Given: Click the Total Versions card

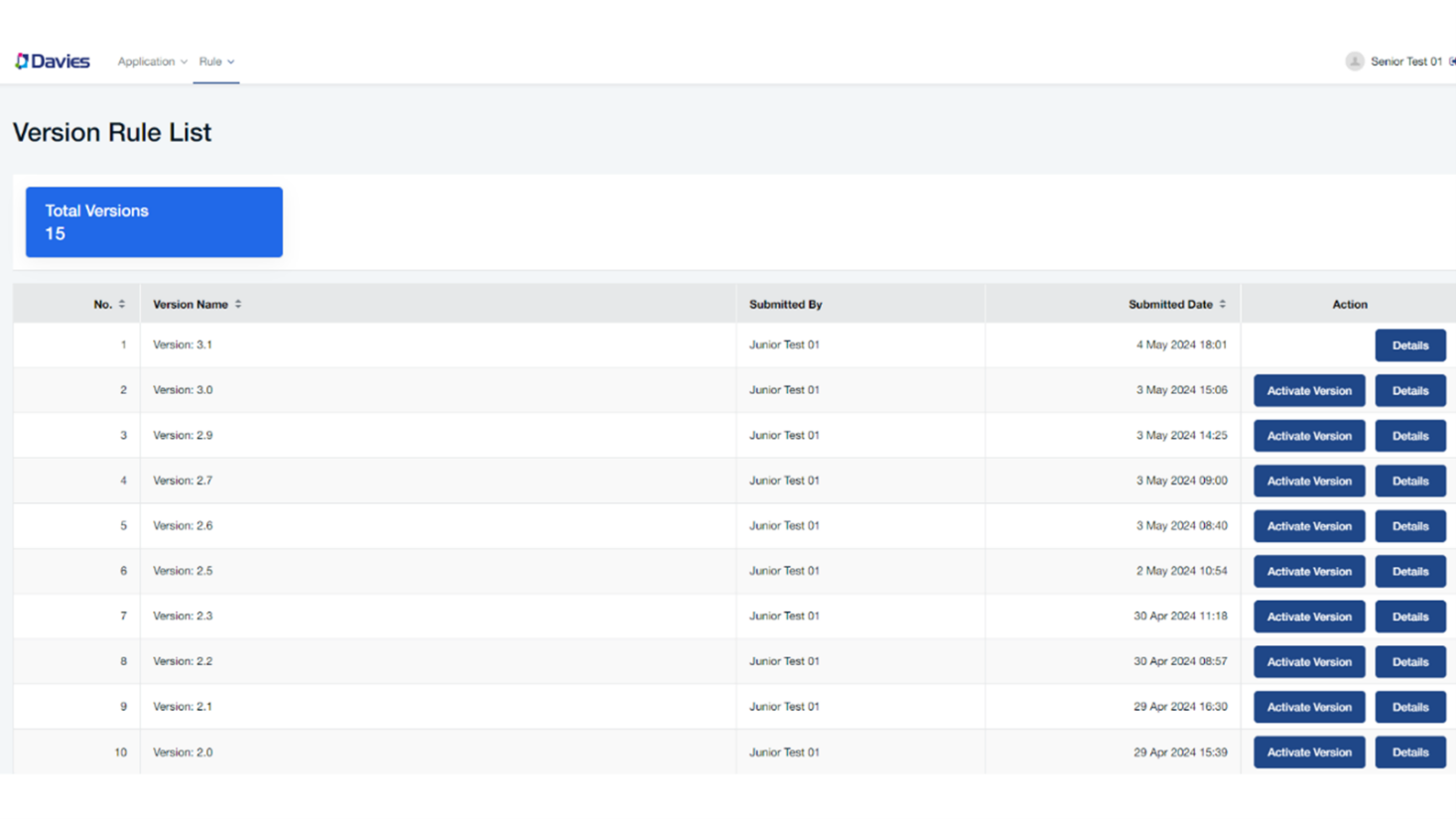Looking at the screenshot, I should click(154, 222).
